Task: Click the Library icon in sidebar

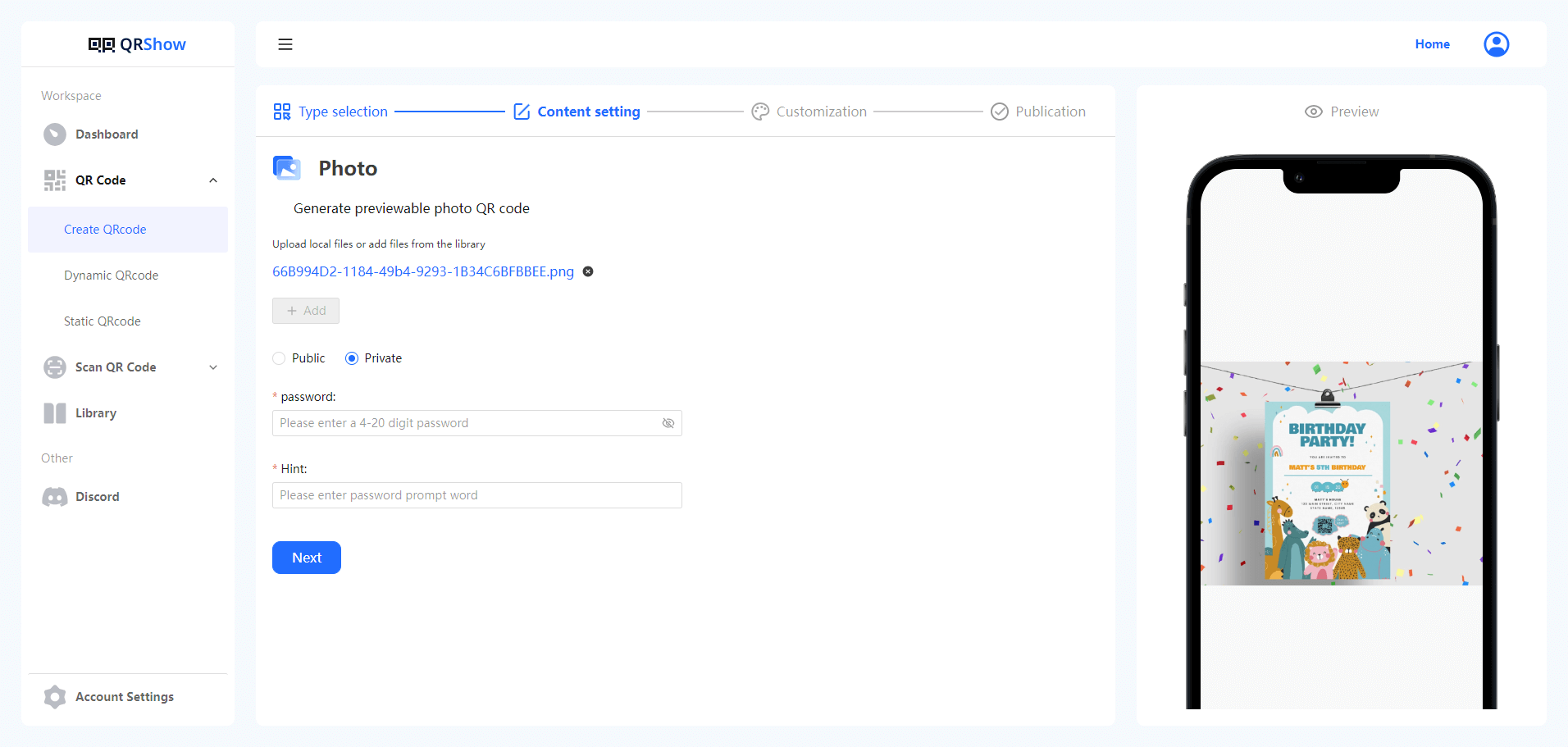Action: point(55,413)
